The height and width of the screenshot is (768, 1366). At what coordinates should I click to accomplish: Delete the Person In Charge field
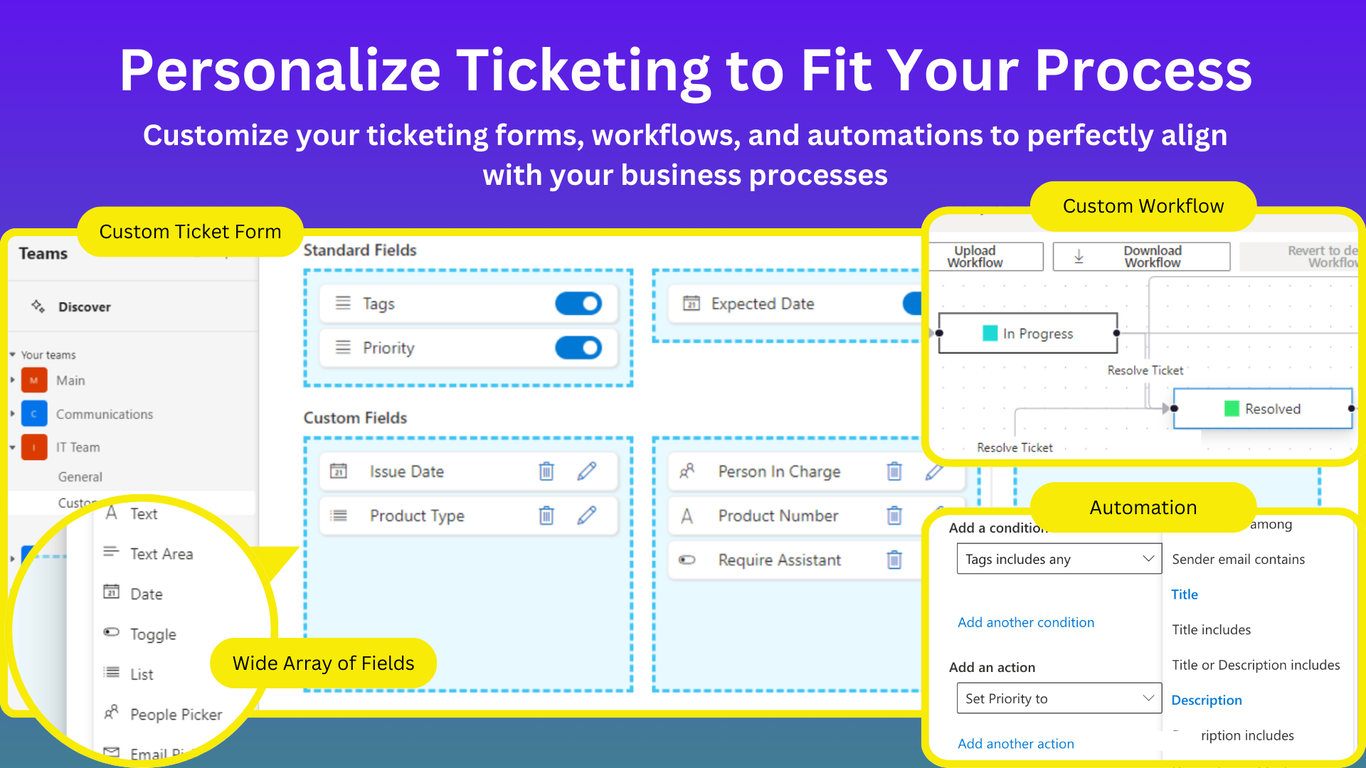(x=894, y=471)
